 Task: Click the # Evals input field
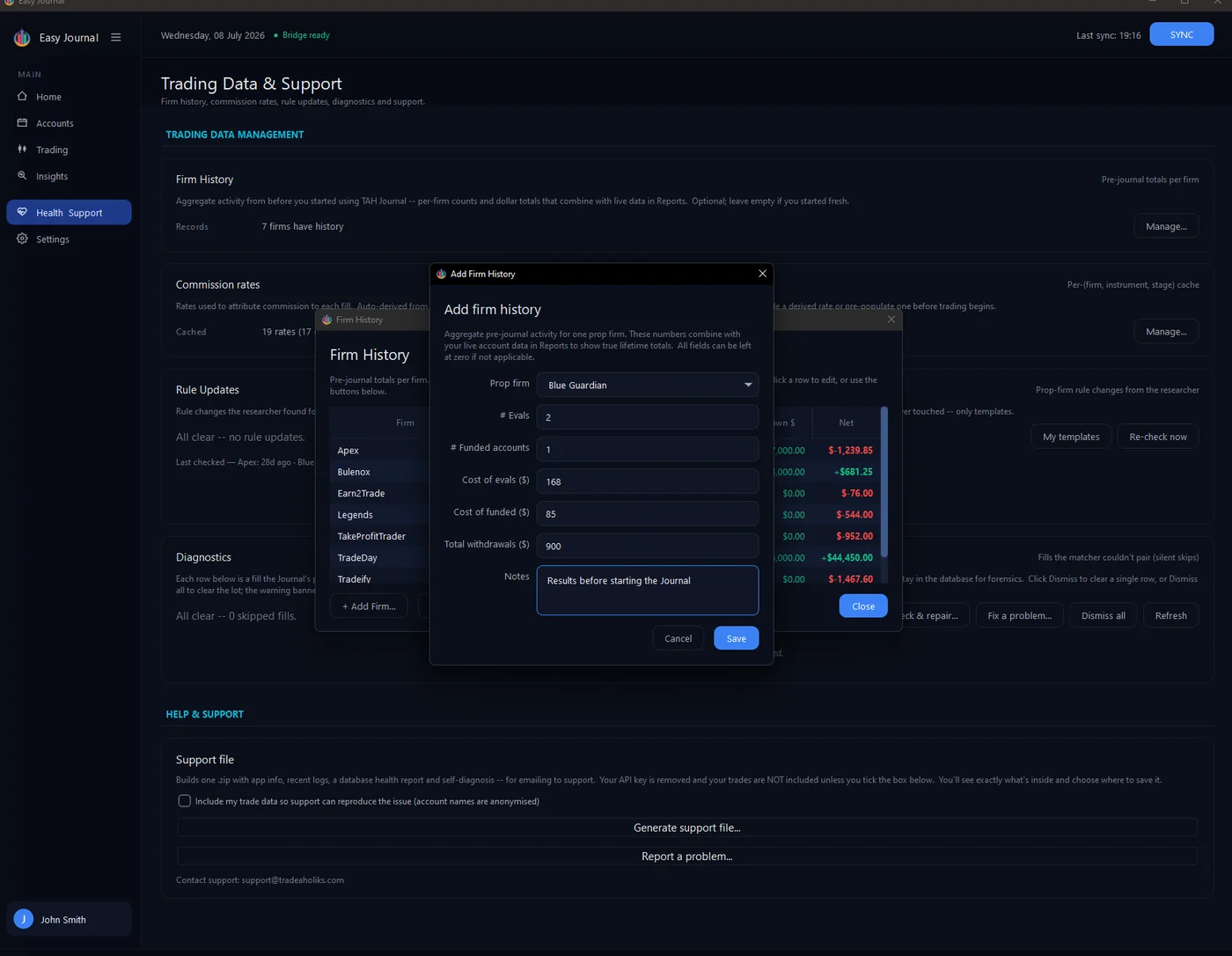(648, 417)
